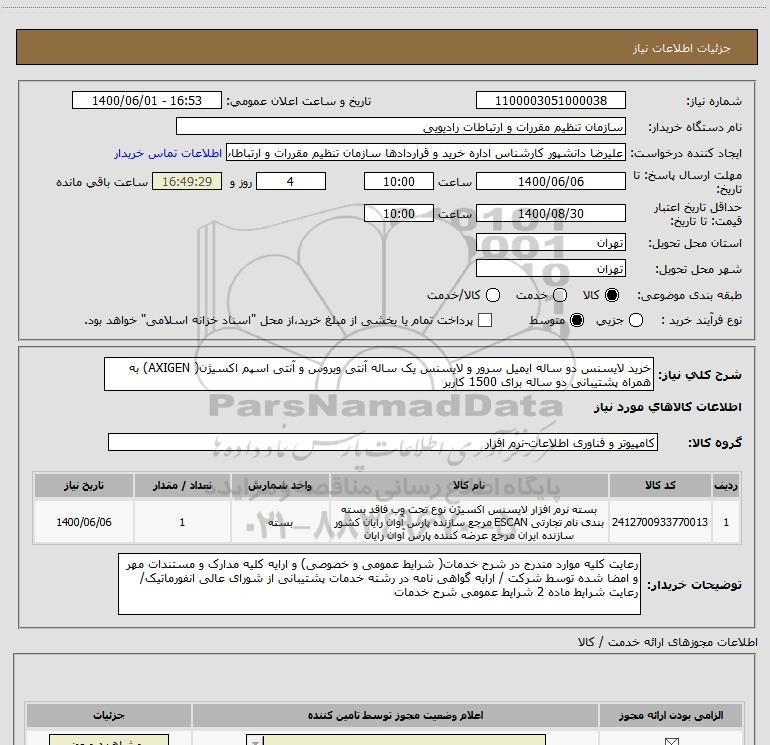Viewport: 770px width, 745px height.
Task: Select the خدمت radio button
Action: click(560, 295)
